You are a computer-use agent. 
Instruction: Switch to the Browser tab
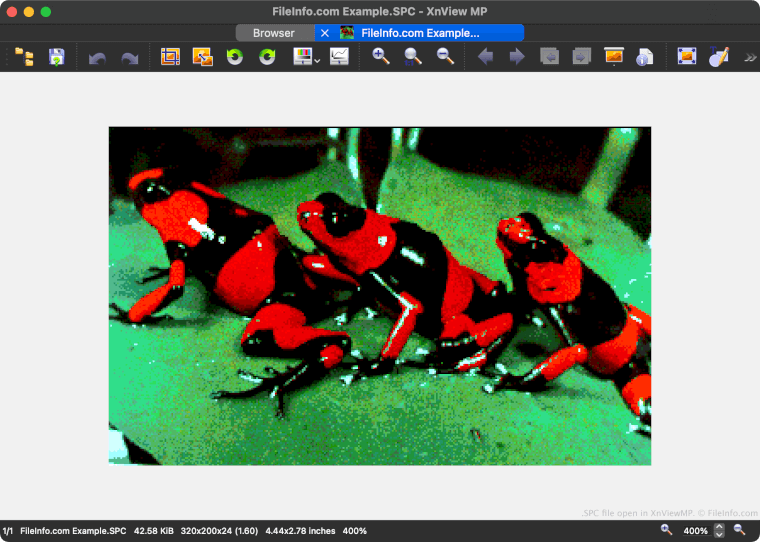pos(273,33)
